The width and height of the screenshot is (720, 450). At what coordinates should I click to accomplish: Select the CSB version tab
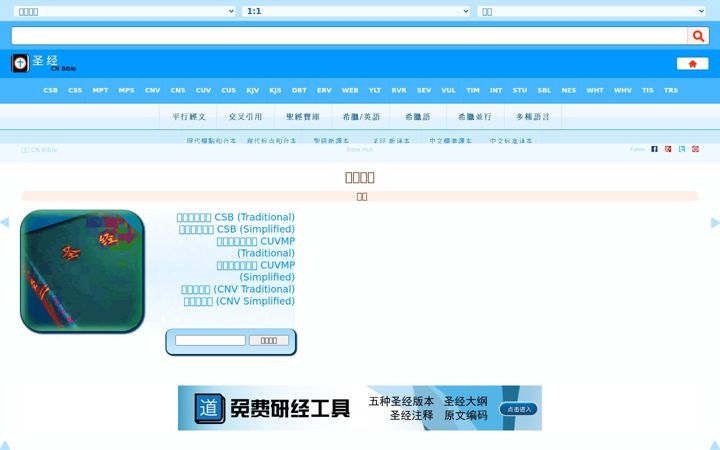[51, 90]
